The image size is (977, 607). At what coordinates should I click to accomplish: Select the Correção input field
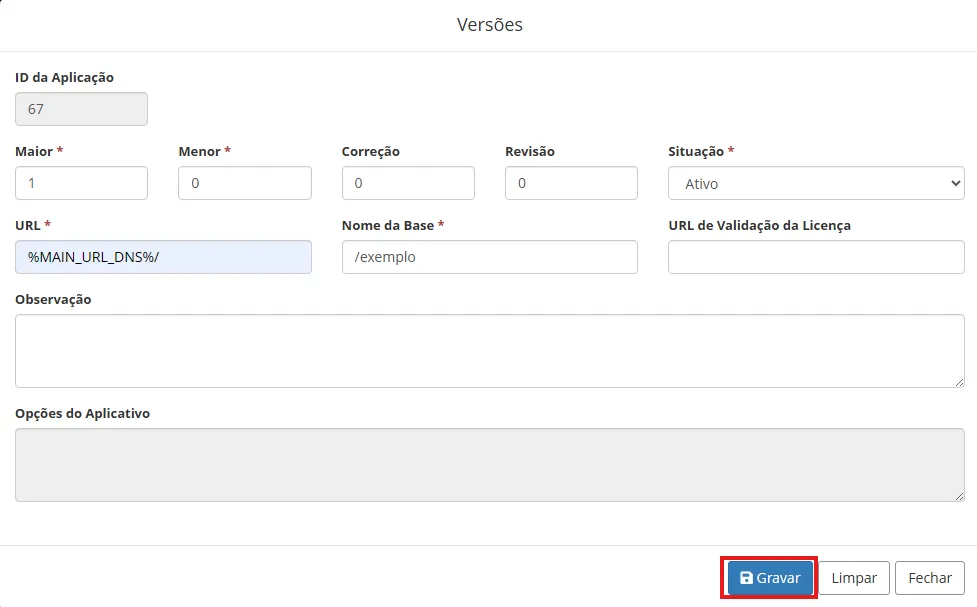coord(408,183)
